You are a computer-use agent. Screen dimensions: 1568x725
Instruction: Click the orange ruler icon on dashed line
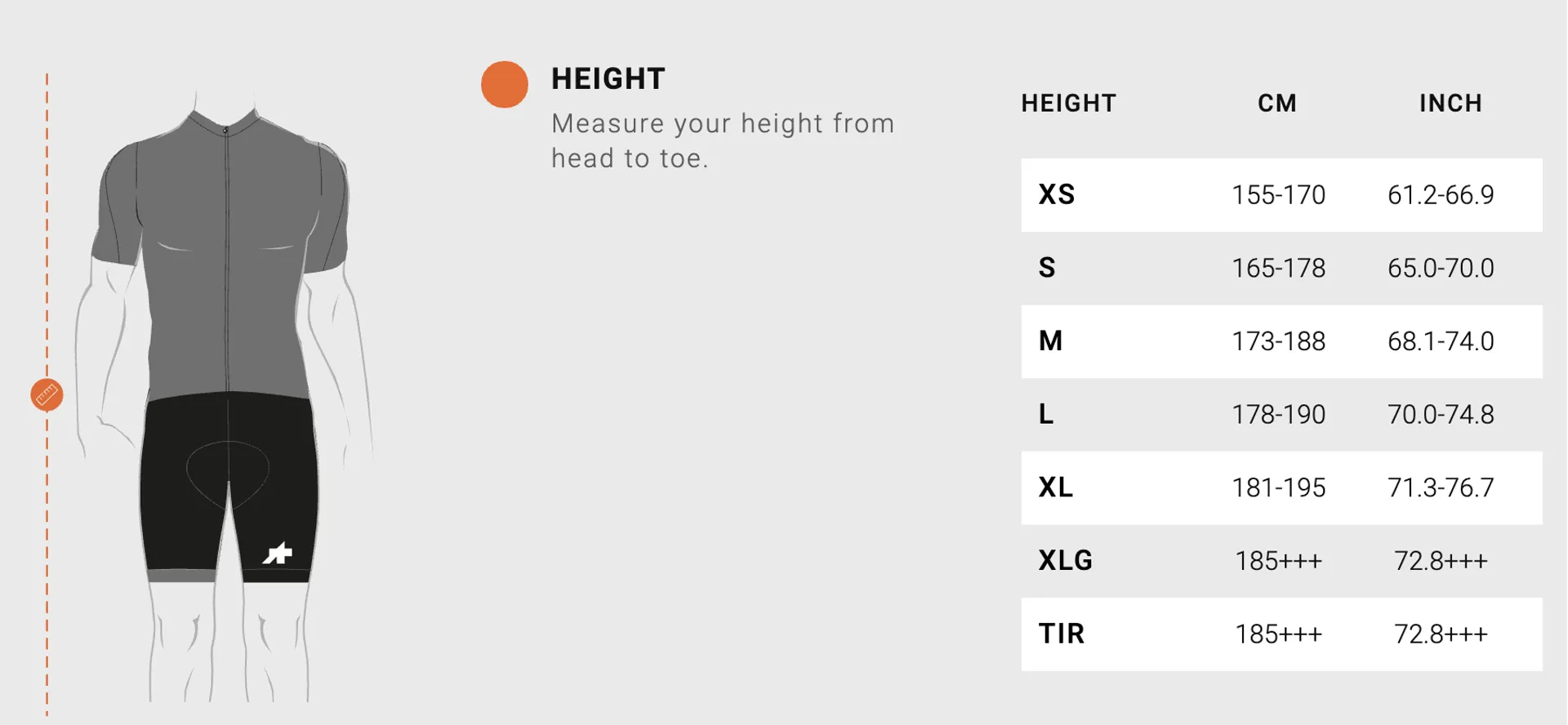tap(47, 395)
